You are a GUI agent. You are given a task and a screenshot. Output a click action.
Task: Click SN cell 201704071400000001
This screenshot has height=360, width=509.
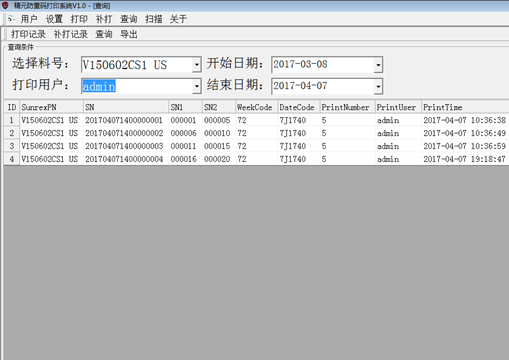(126, 120)
